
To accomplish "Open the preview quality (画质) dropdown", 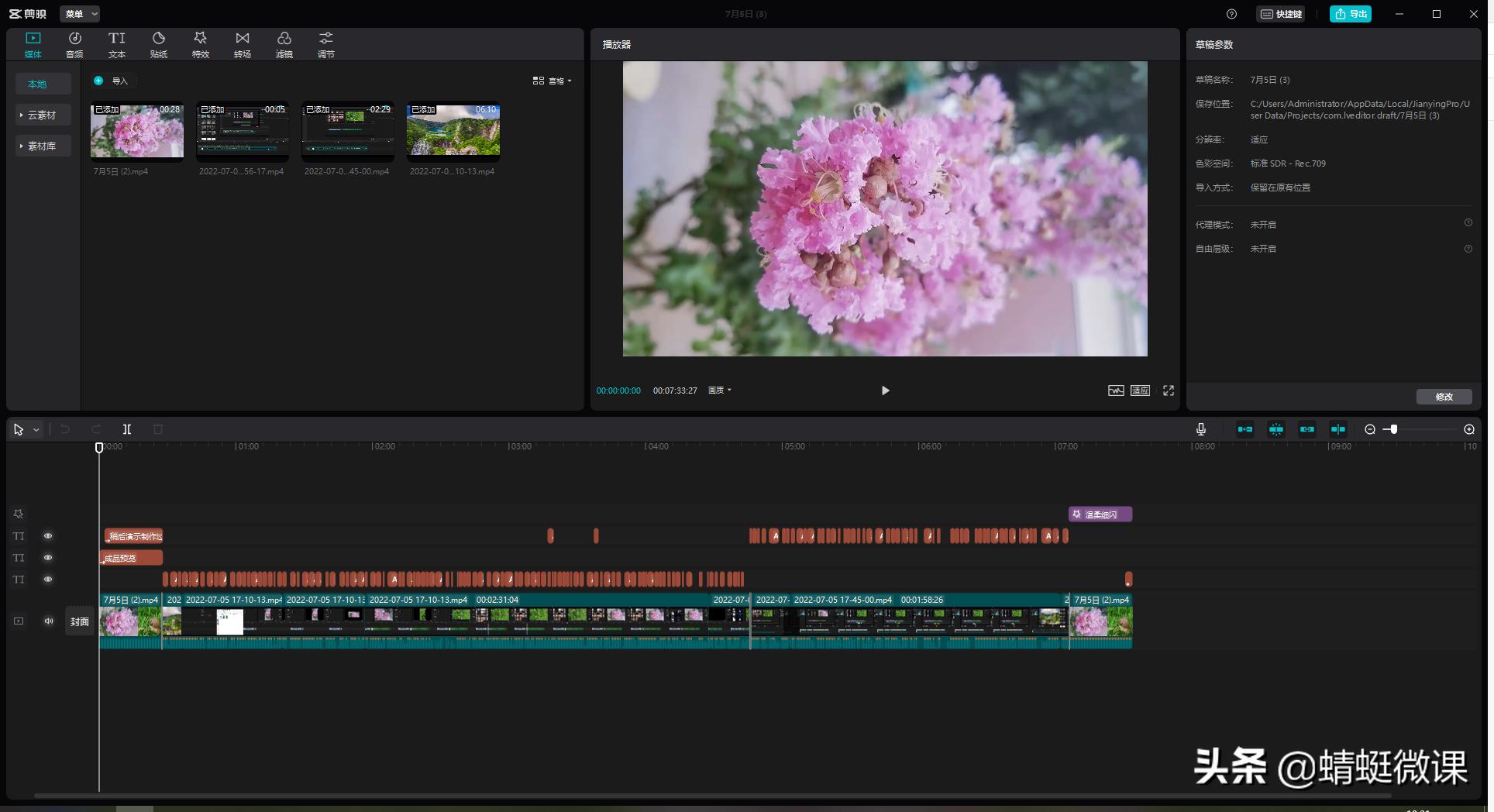I will pos(719,391).
